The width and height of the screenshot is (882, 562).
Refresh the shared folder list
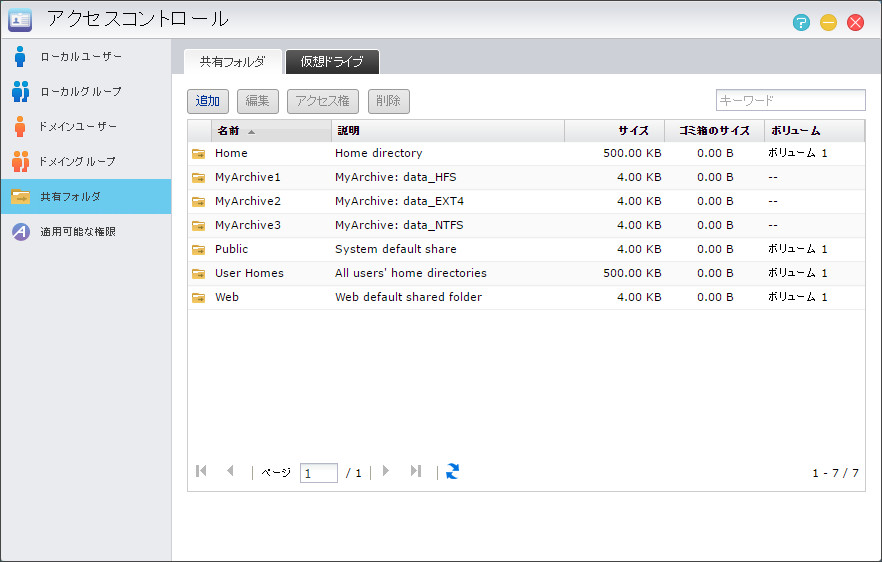(x=452, y=471)
